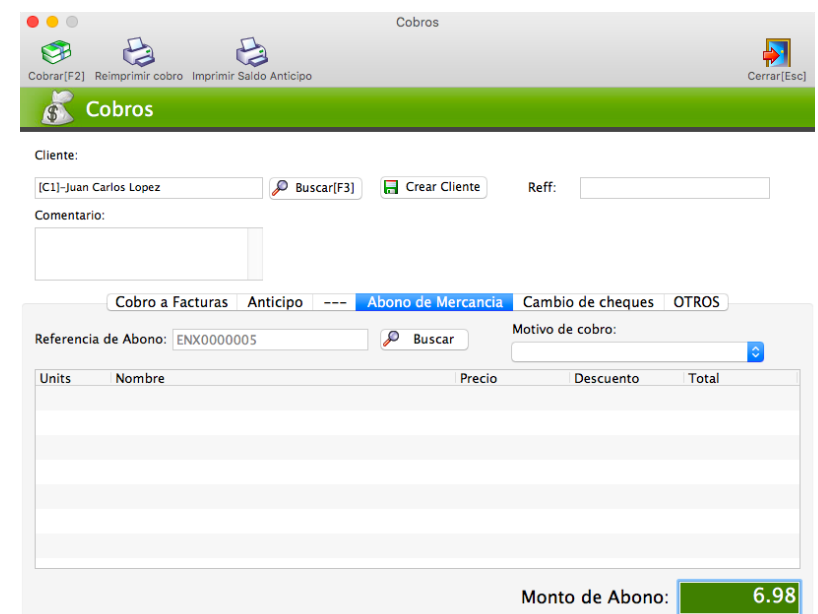Screen dimensions: 818x614
Task: Click the Total column header
Action: click(741, 378)
